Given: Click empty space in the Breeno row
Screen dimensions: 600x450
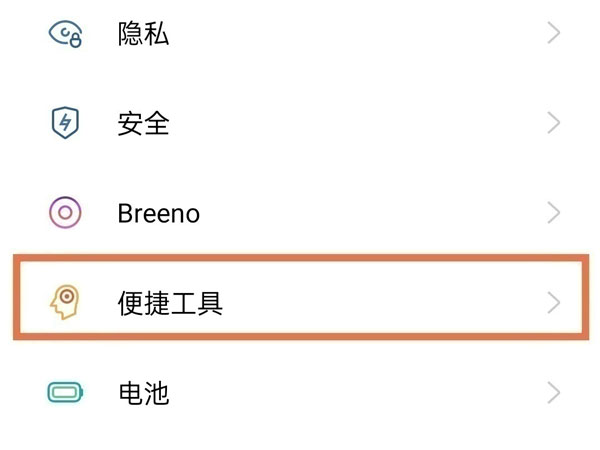Looking at the screenshot, I should click(380, 212).
